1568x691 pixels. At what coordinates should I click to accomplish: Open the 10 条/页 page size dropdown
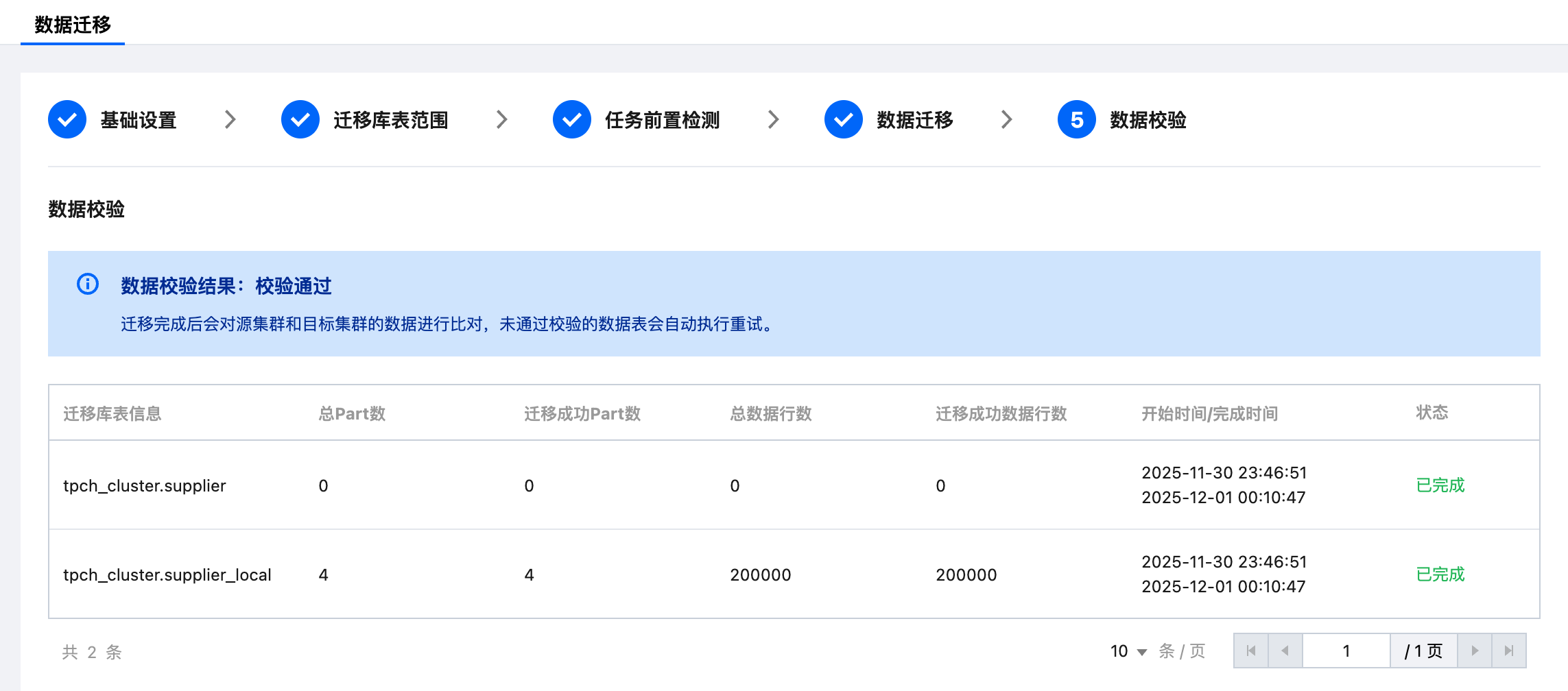click(x=1129, y=651)
